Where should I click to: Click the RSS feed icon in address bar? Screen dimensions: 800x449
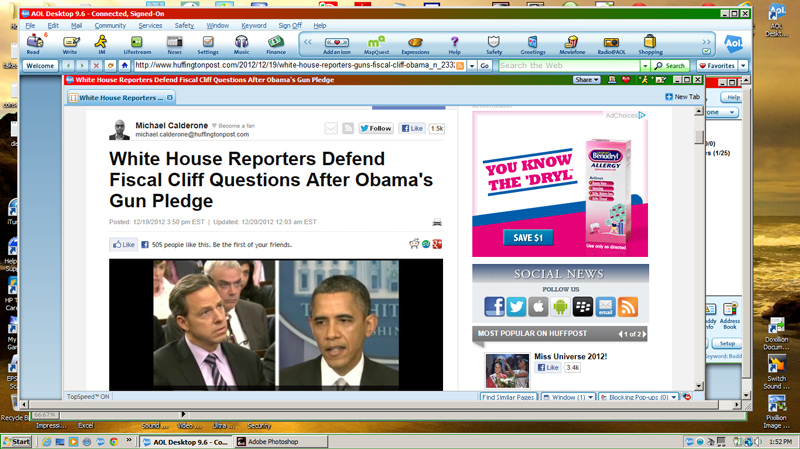(x=460, y=66)
